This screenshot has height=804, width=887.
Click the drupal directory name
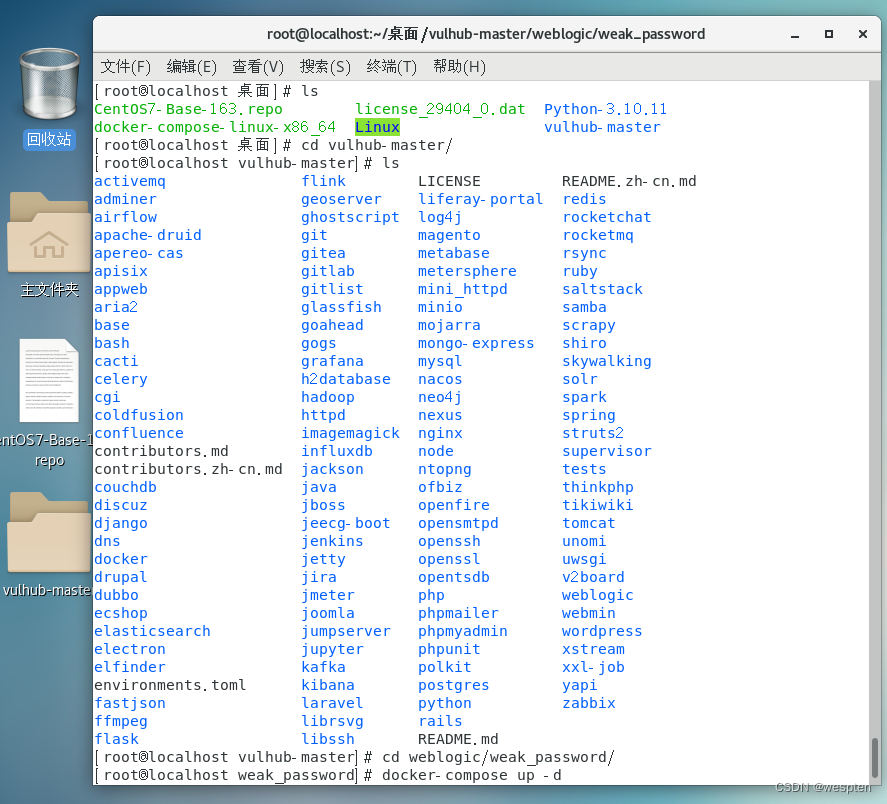120,577
